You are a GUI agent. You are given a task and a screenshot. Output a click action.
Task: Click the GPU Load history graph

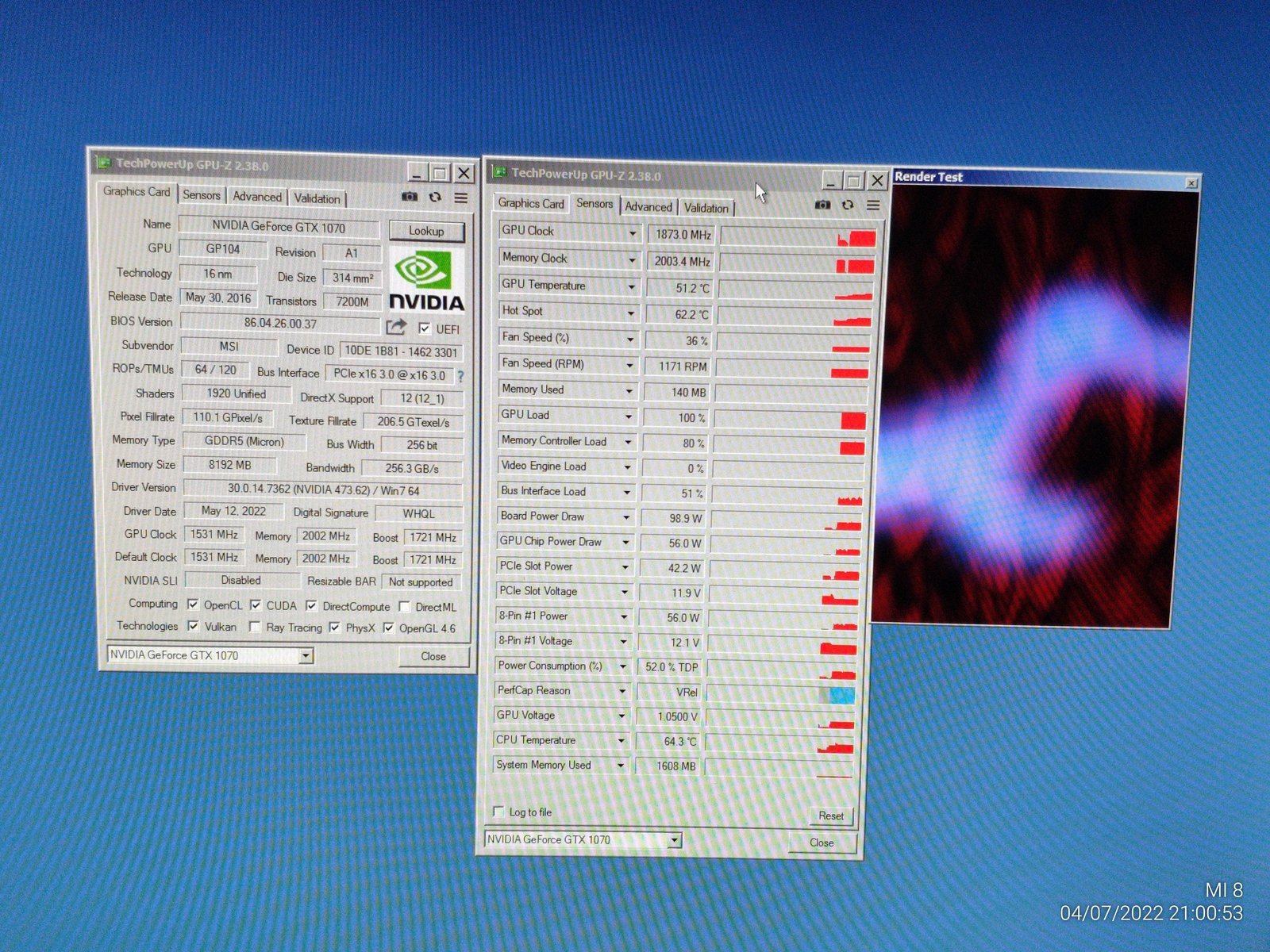pyautogui.click(x=790, y=419)
